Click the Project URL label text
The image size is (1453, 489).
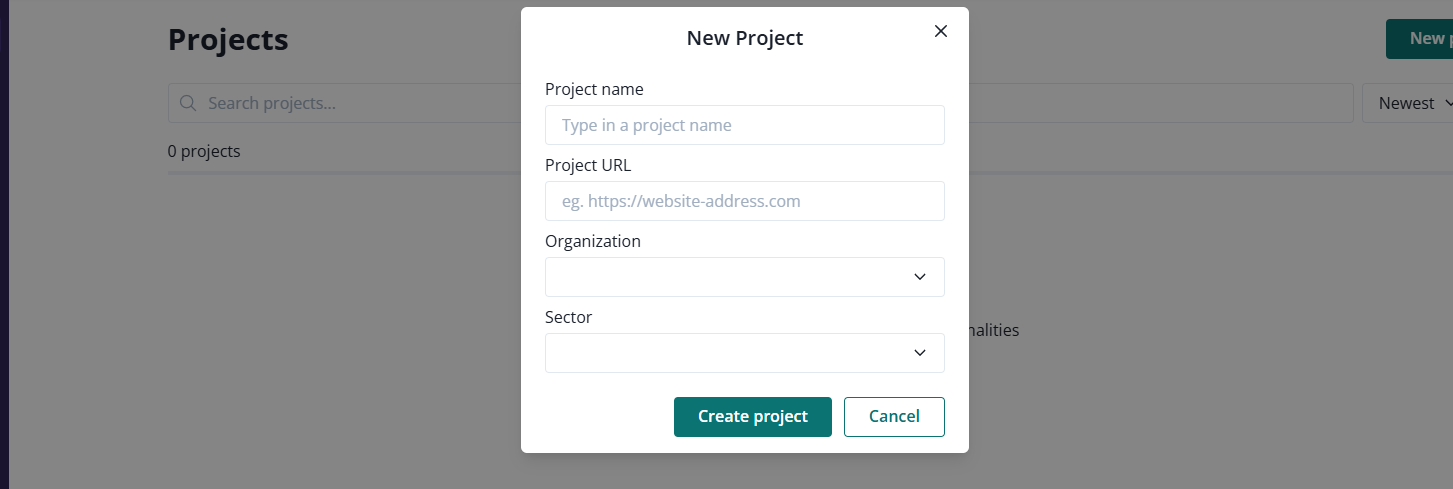[588, 165]
